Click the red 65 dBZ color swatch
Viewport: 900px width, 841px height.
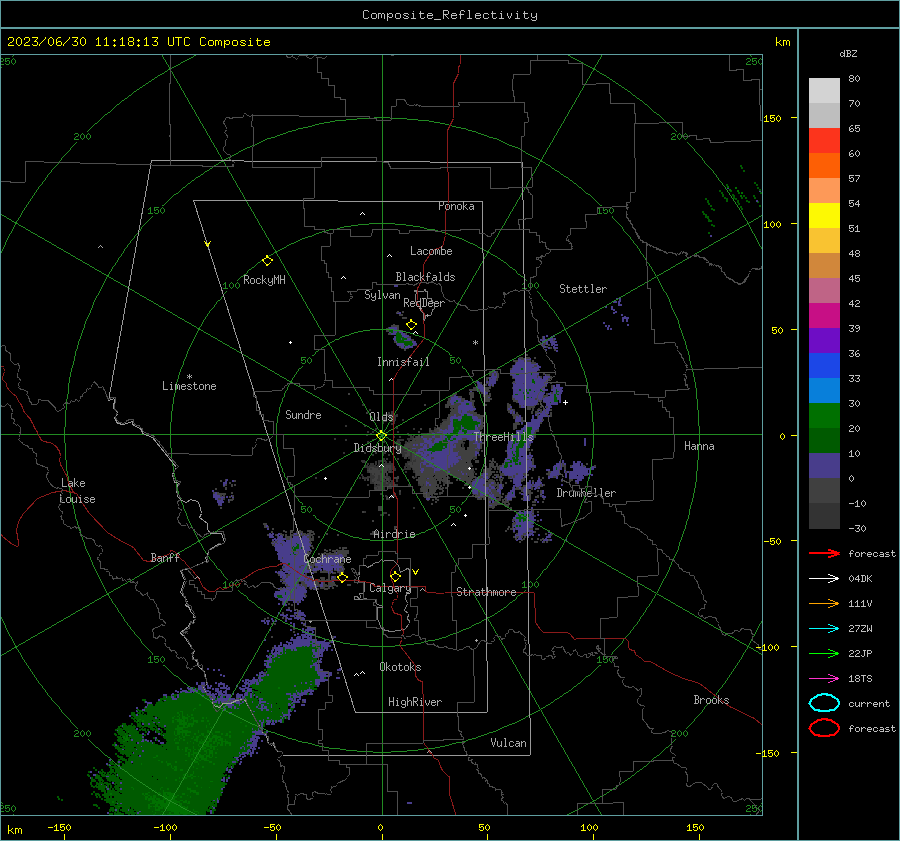(x=824, y=140)
